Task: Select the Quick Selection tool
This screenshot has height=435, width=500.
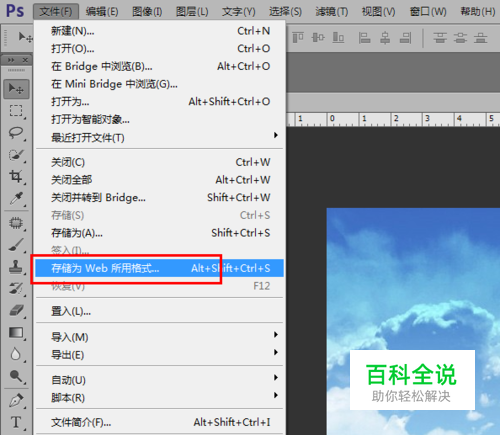Action: click(16, 155)
